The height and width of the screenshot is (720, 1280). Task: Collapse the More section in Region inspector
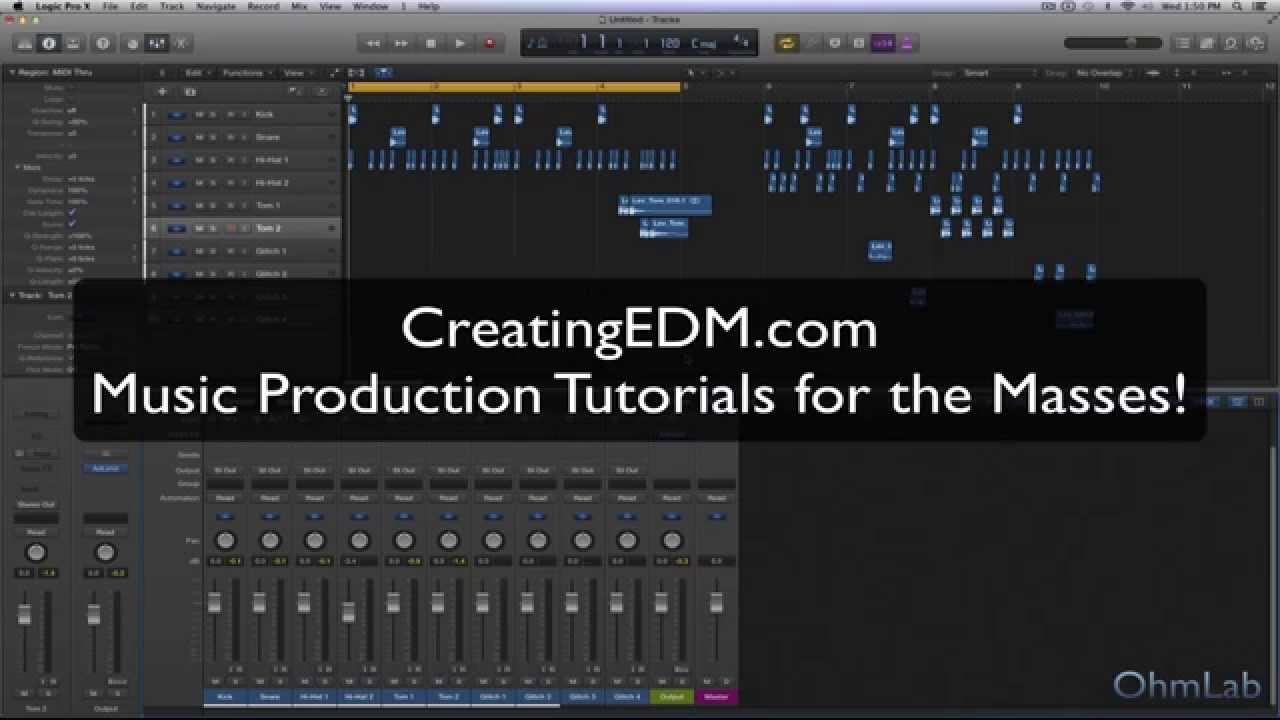19,167
